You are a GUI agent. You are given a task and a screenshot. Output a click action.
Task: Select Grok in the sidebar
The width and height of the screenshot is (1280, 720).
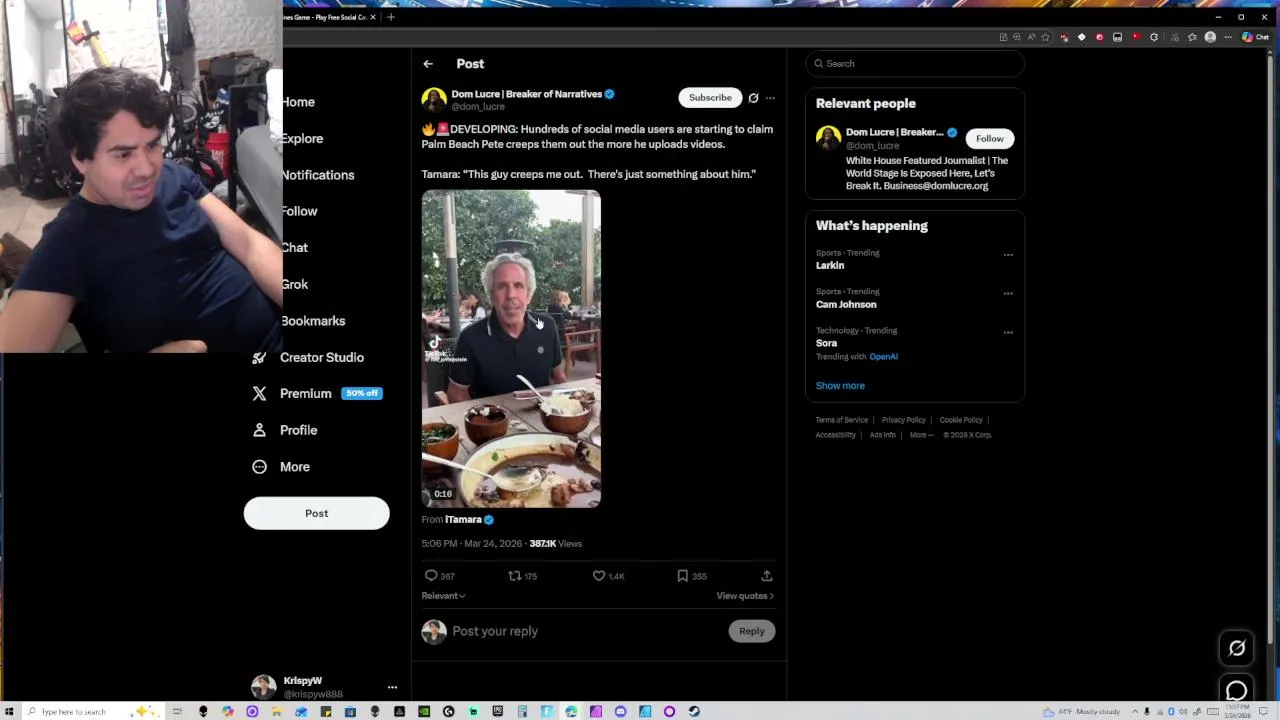295,284
